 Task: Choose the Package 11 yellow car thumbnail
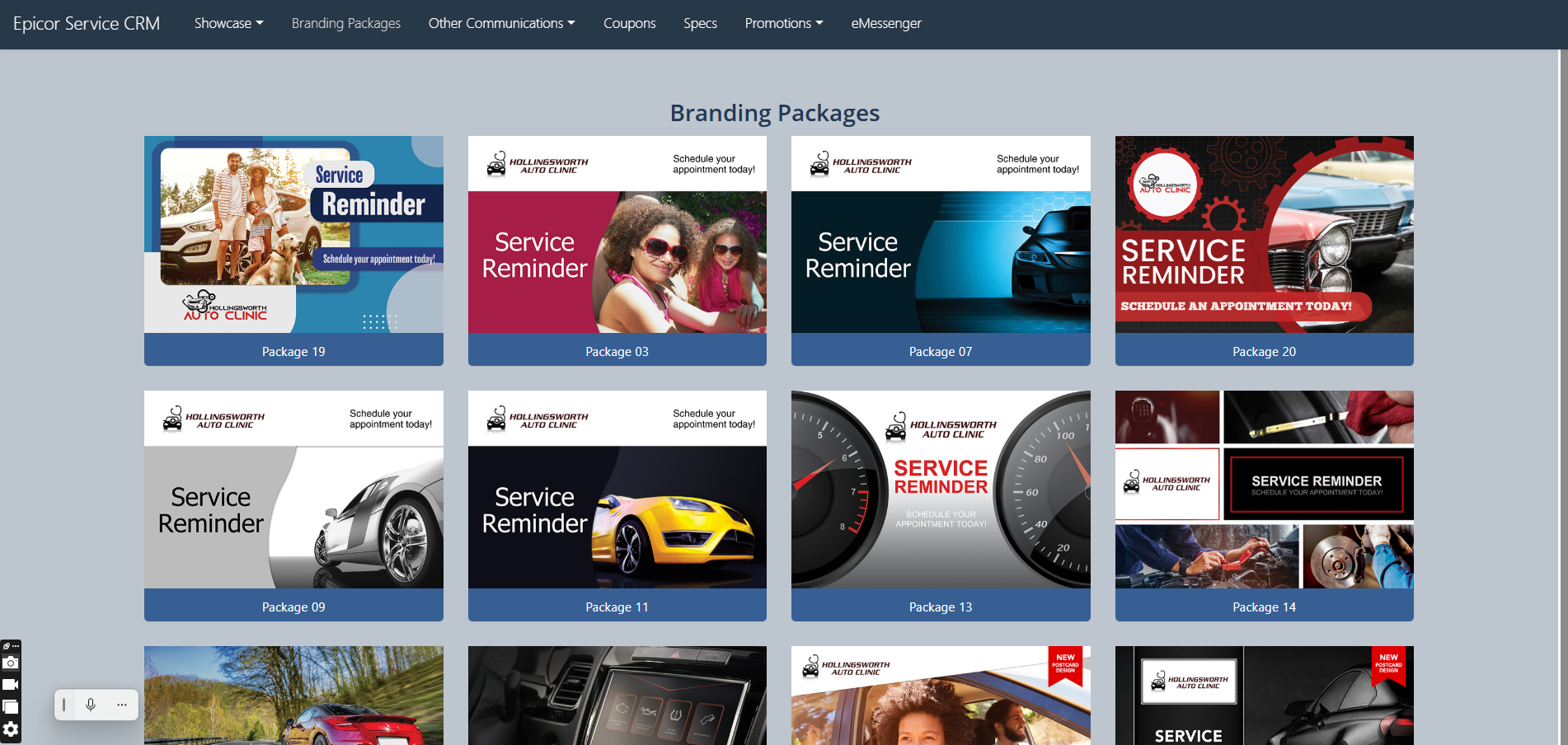tap(617, 518)
